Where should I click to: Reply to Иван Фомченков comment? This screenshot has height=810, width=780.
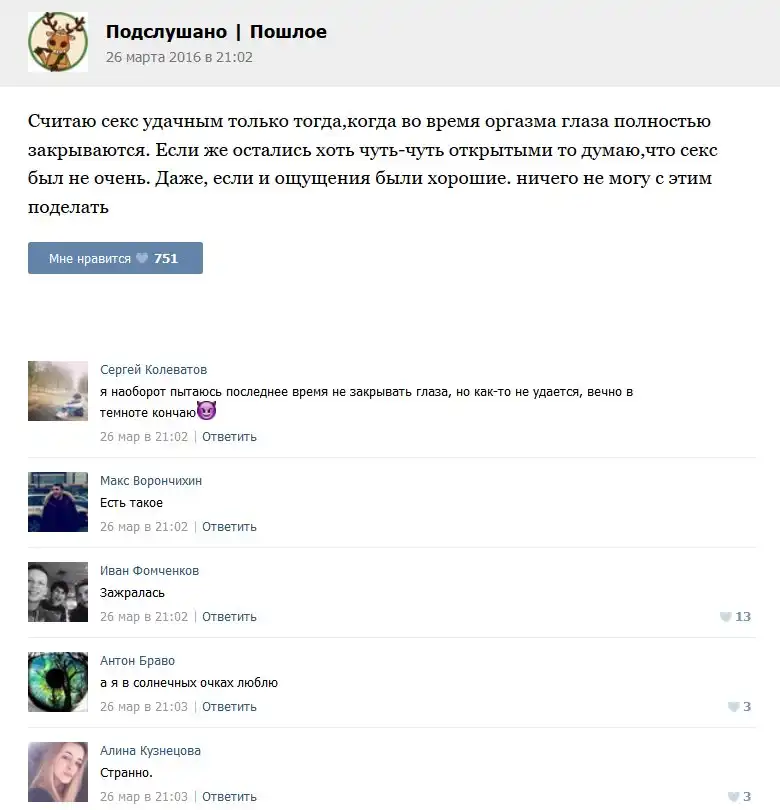(x=229, y=616)
